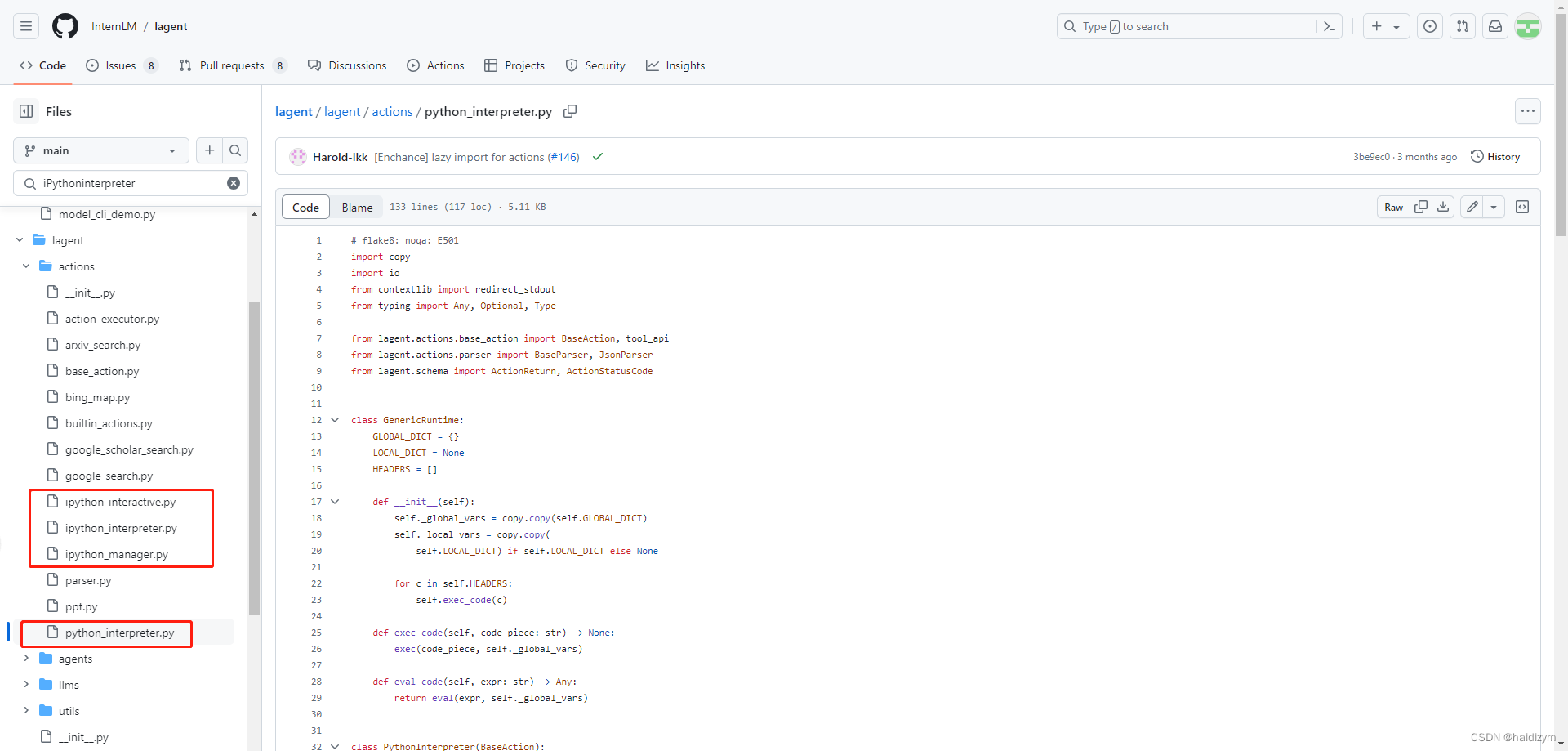The image size is (1568, 751).
Task: Open the main branch selector
Action: [101, 150]
